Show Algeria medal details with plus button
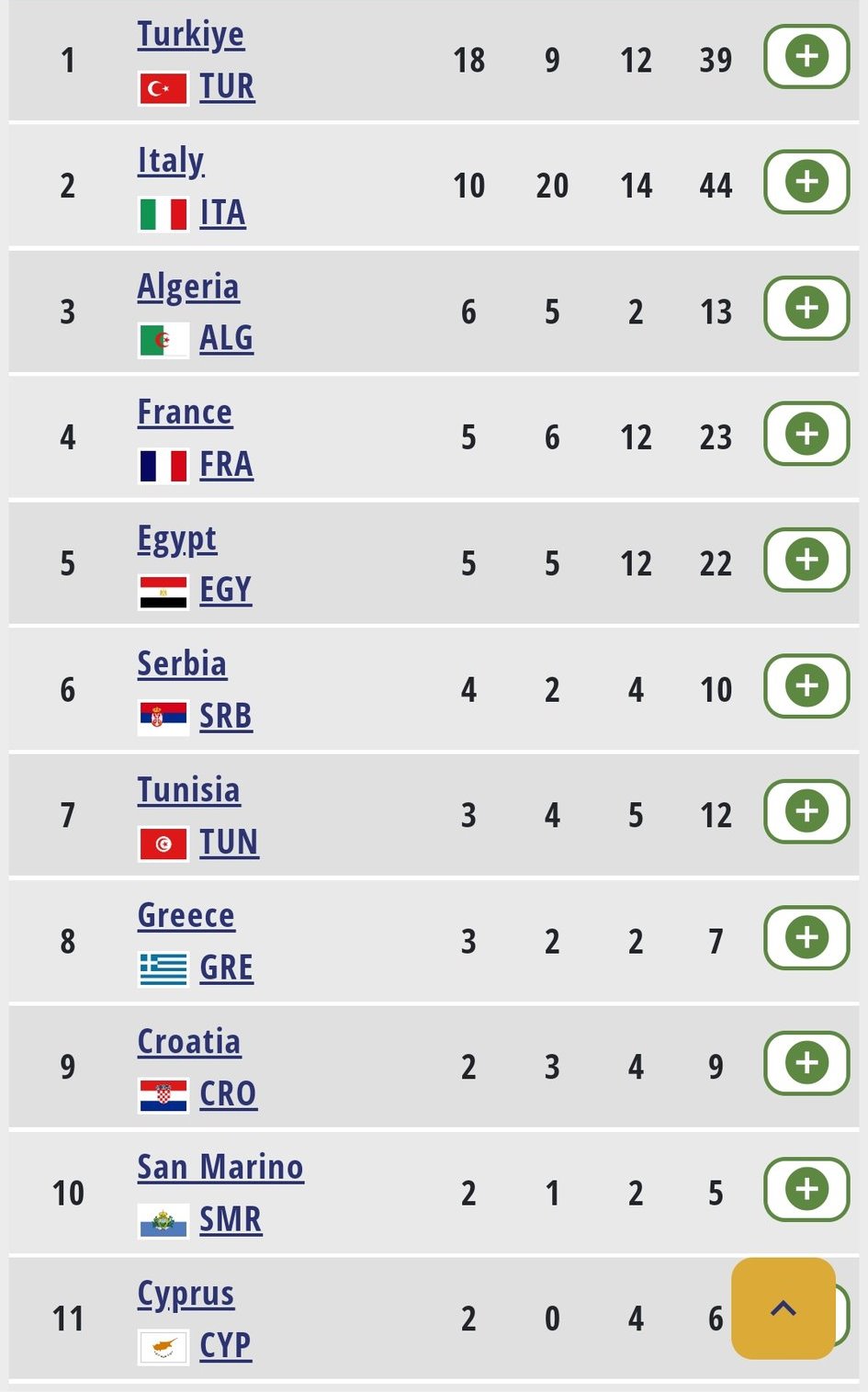 pyautogui.click(x=806, y=308)
